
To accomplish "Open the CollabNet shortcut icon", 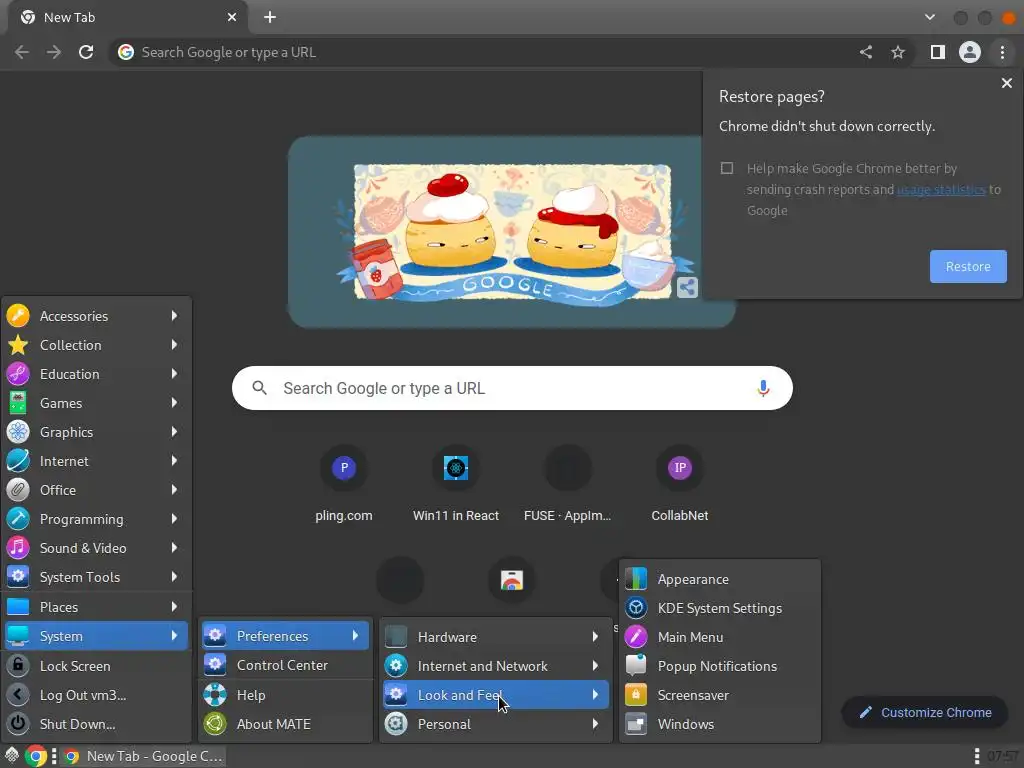I will 680,468.
